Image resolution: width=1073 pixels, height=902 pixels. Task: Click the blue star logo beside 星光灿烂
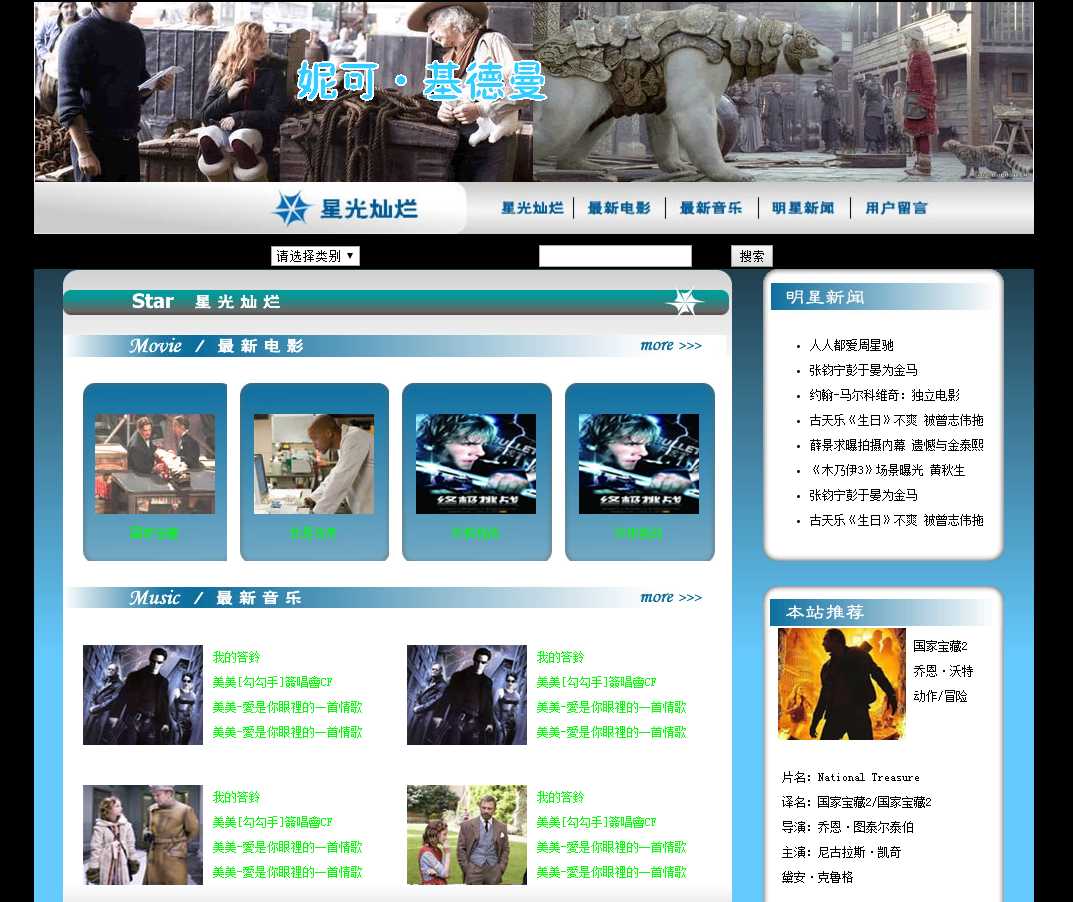pyautogui.click(x=292, y=208)
